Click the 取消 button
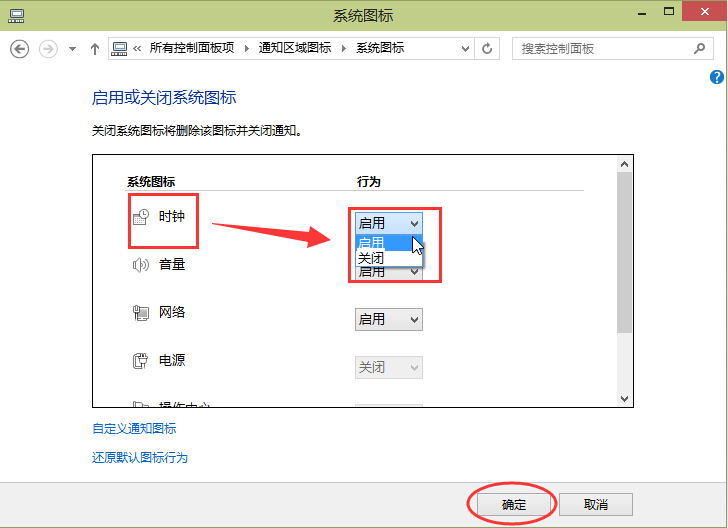The height and width of the screenshot is (528, 728). (595, 504)
